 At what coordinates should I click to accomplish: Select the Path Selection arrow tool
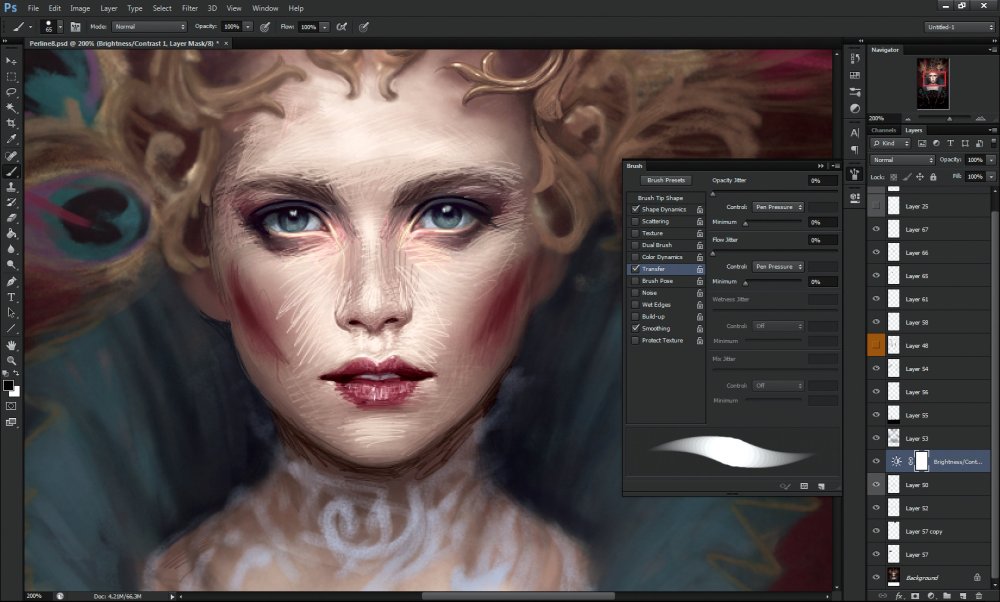[11, 313]
